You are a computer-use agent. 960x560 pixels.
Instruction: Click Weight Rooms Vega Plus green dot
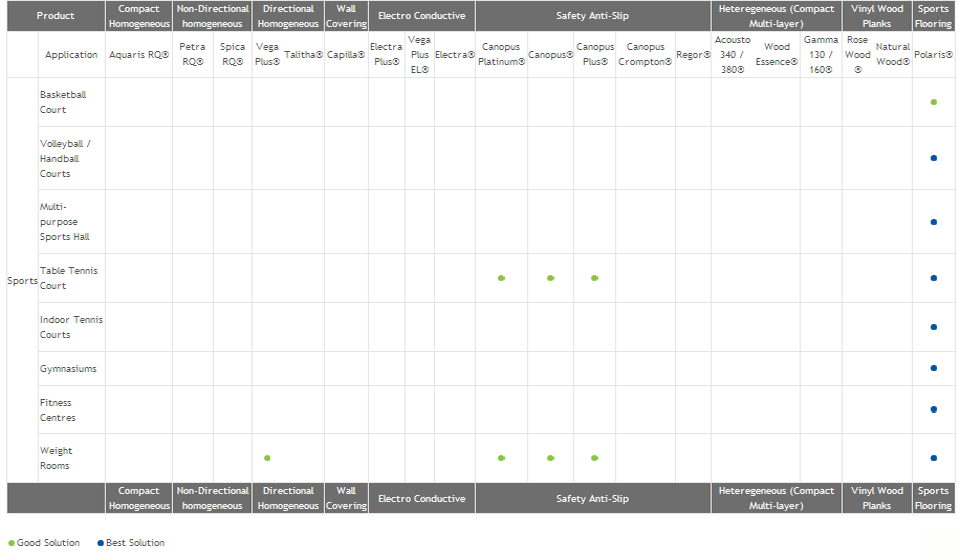click(267, 458)
